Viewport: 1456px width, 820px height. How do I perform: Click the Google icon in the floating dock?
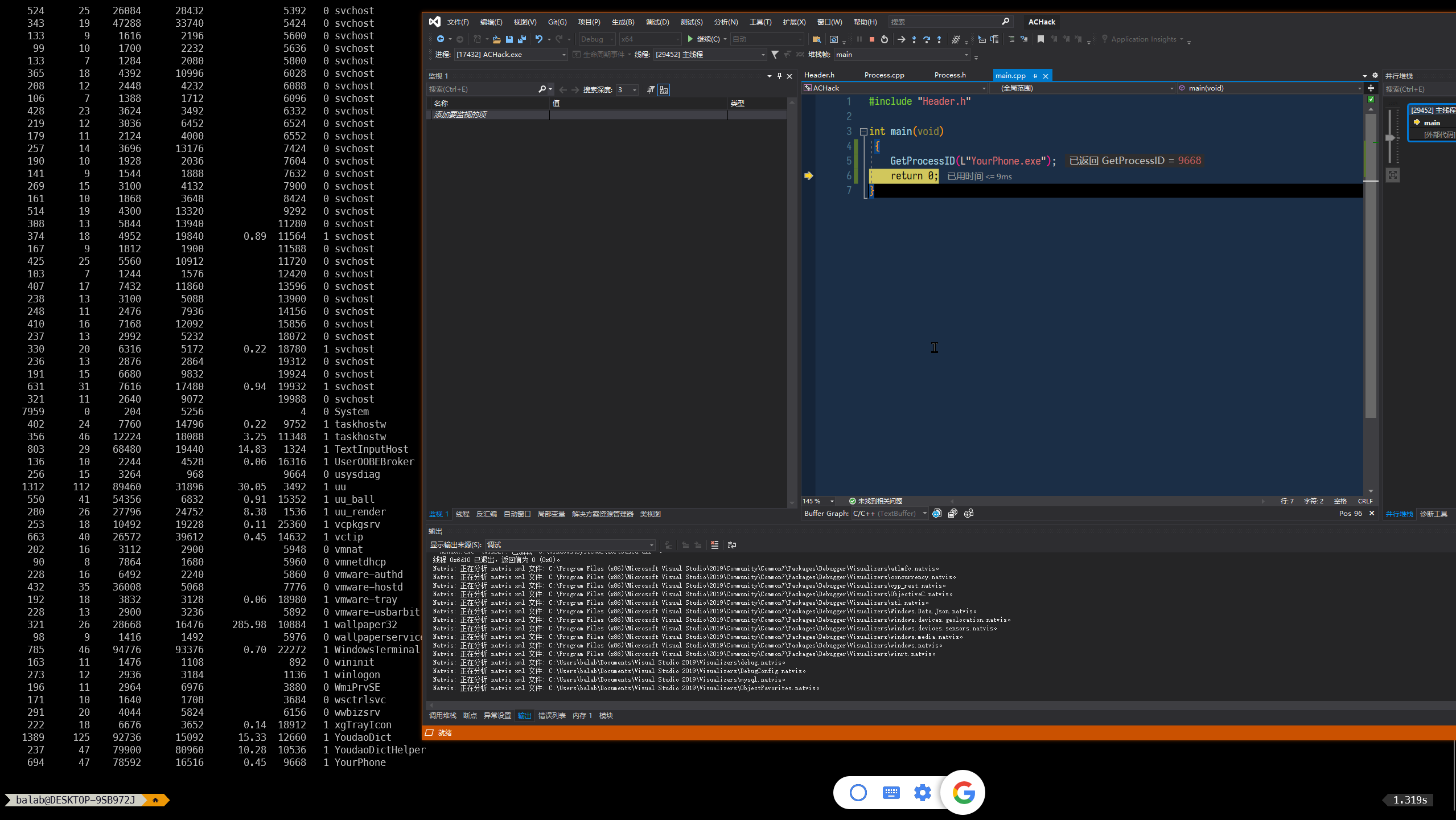click(x=963, y=792)
